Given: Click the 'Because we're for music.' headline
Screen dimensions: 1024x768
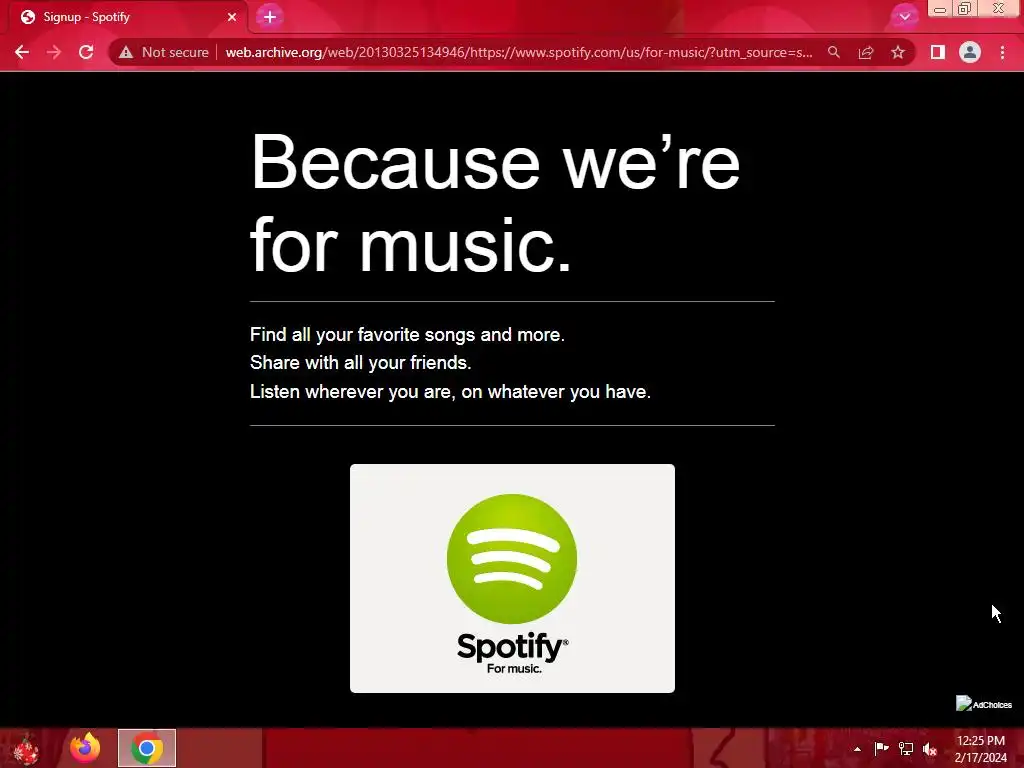Looking at the screenshot, I should [495, 202].
